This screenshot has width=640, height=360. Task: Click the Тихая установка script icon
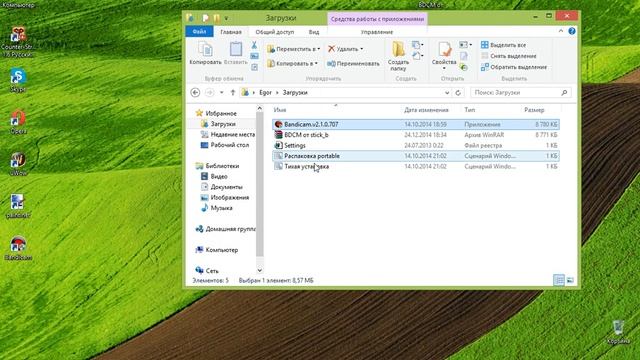278,167
